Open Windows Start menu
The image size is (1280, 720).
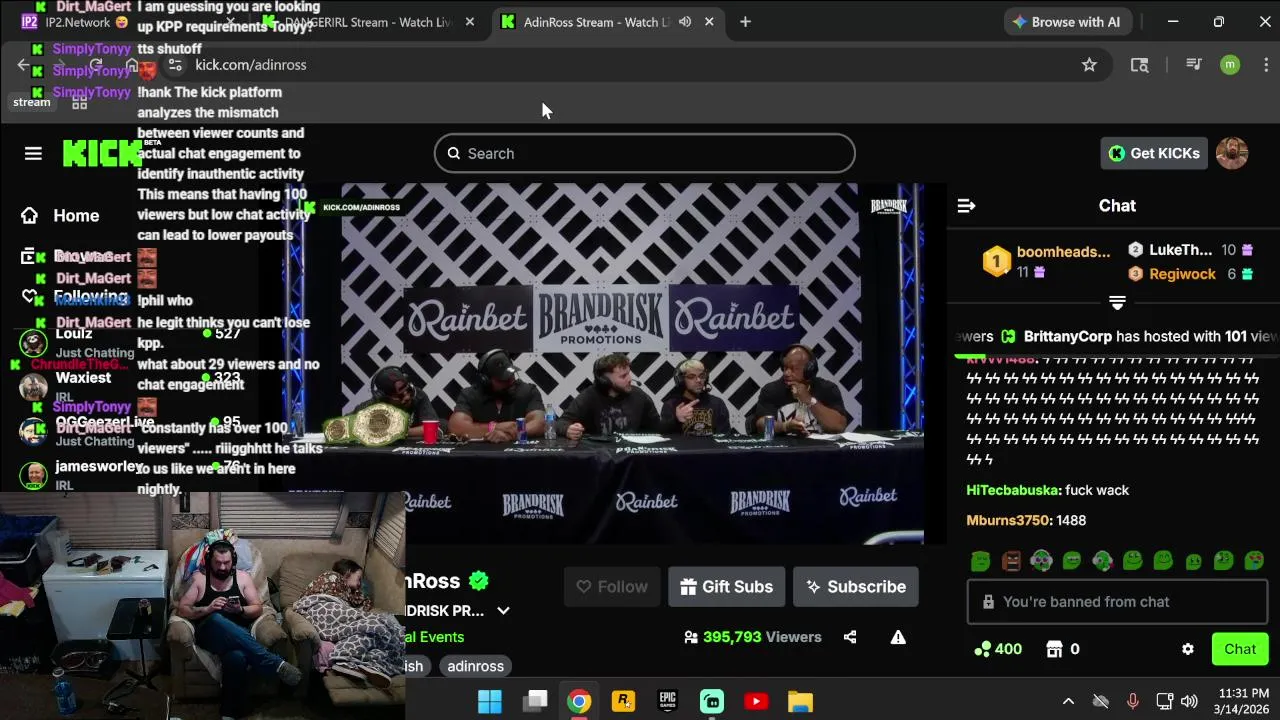(x=490, y=701)
